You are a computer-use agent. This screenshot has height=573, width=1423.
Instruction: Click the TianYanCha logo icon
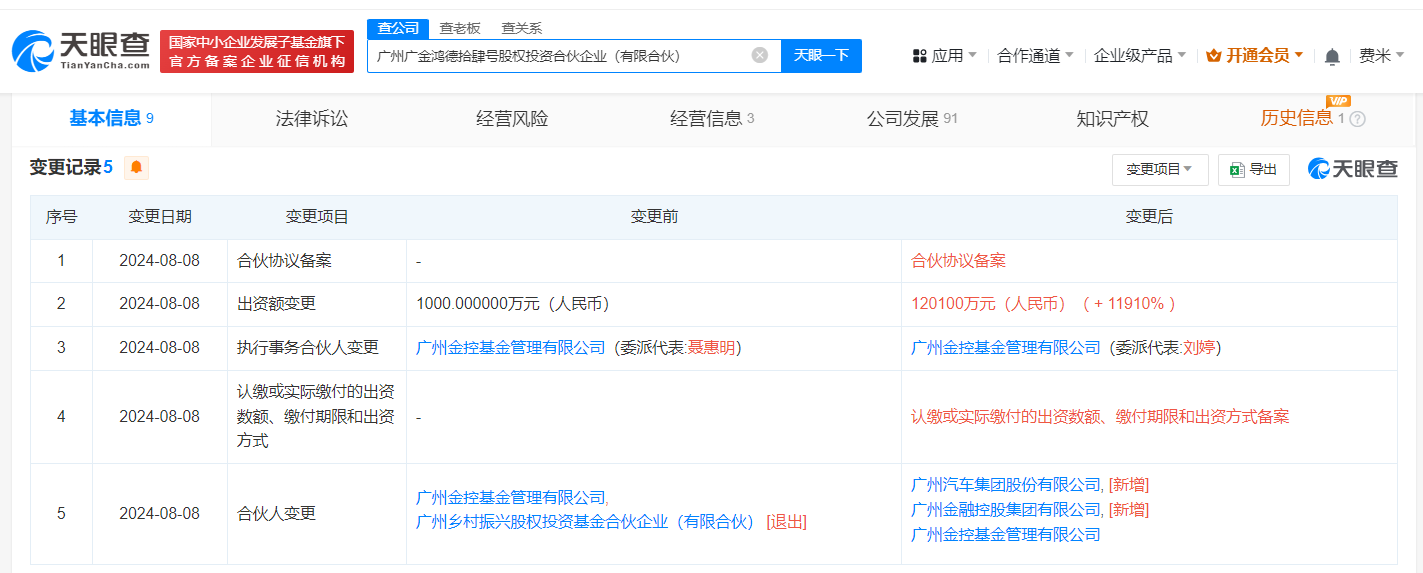coord(33,51)
